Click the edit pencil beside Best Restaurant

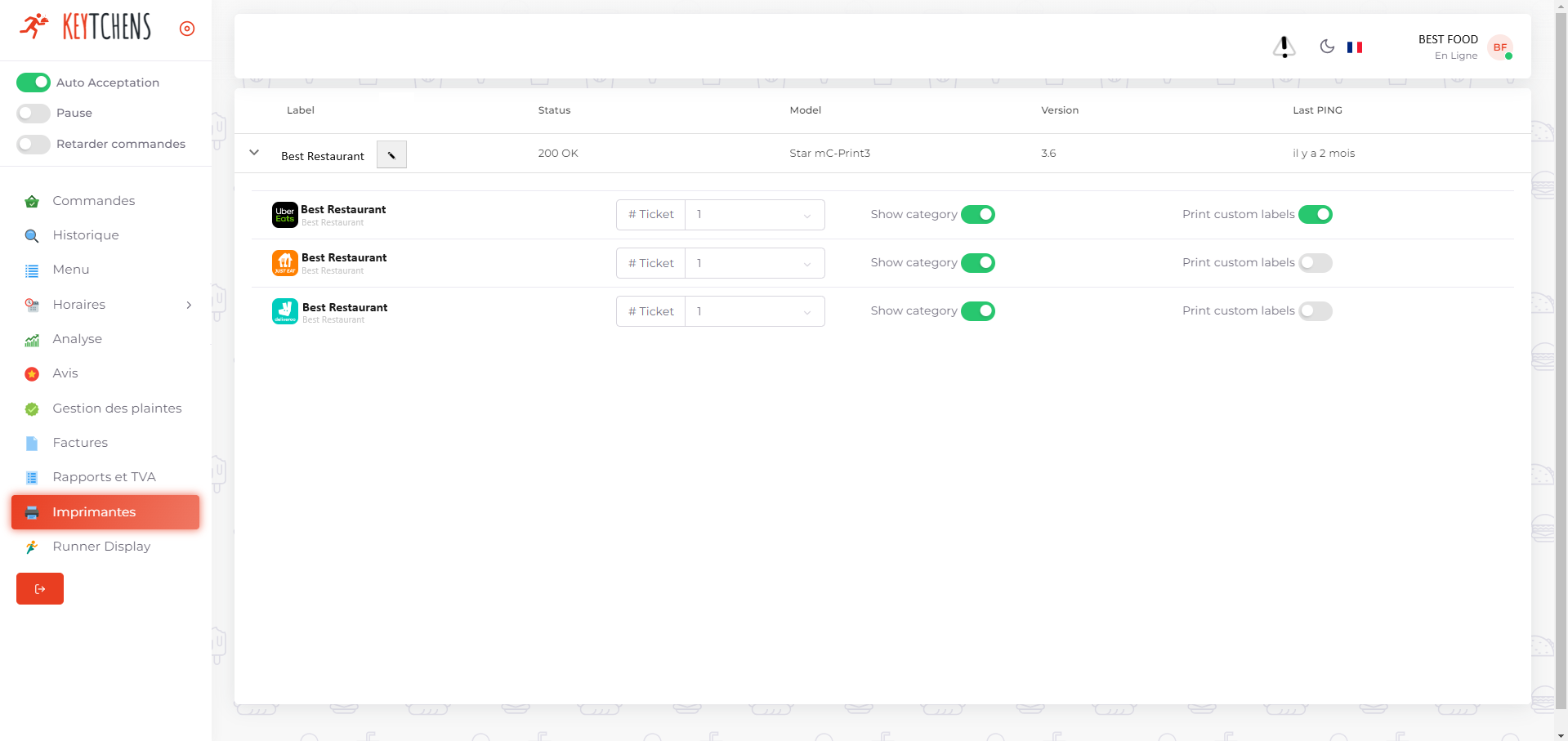391,154
